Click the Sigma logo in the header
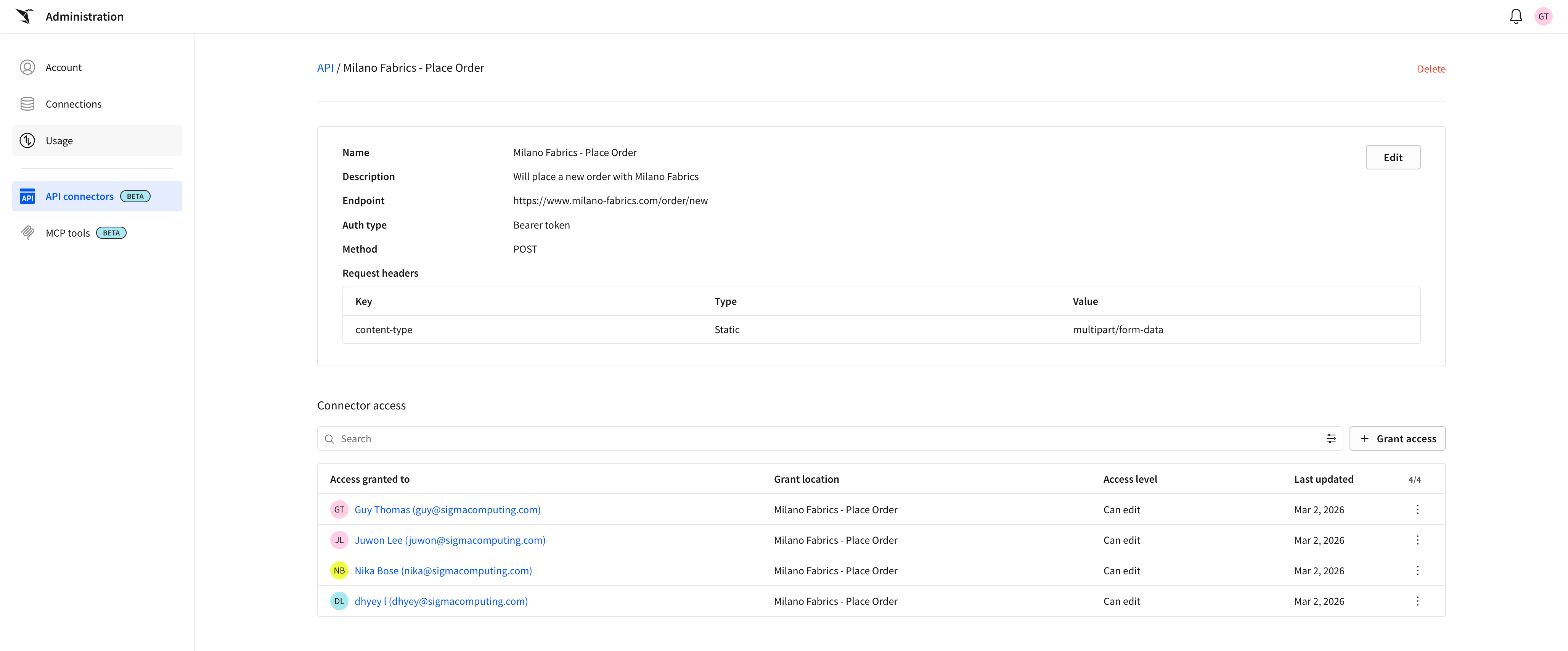 24,16
